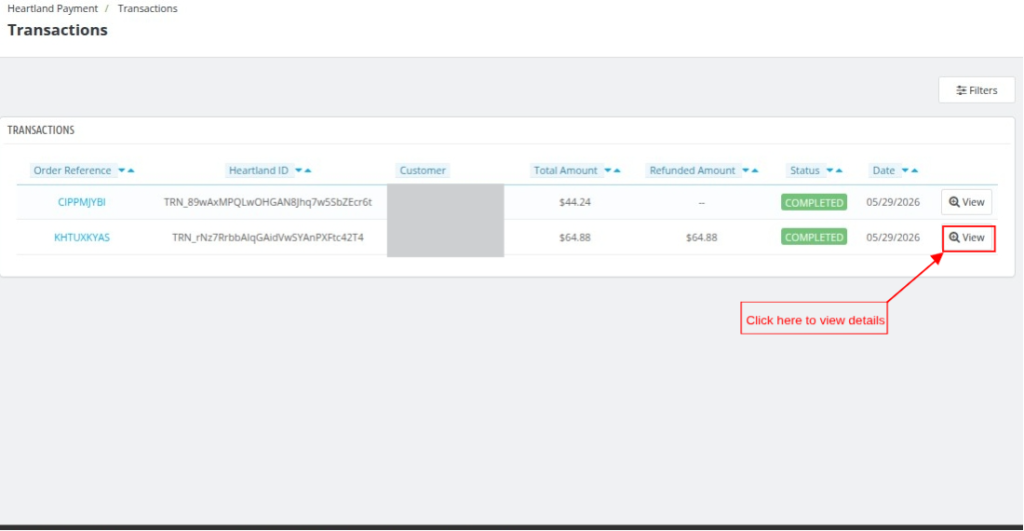The height and width of the screenshot is (531, 1024).
Task: Open order reference KHTUXKYAS link
Action: click(x=82, y=237)
